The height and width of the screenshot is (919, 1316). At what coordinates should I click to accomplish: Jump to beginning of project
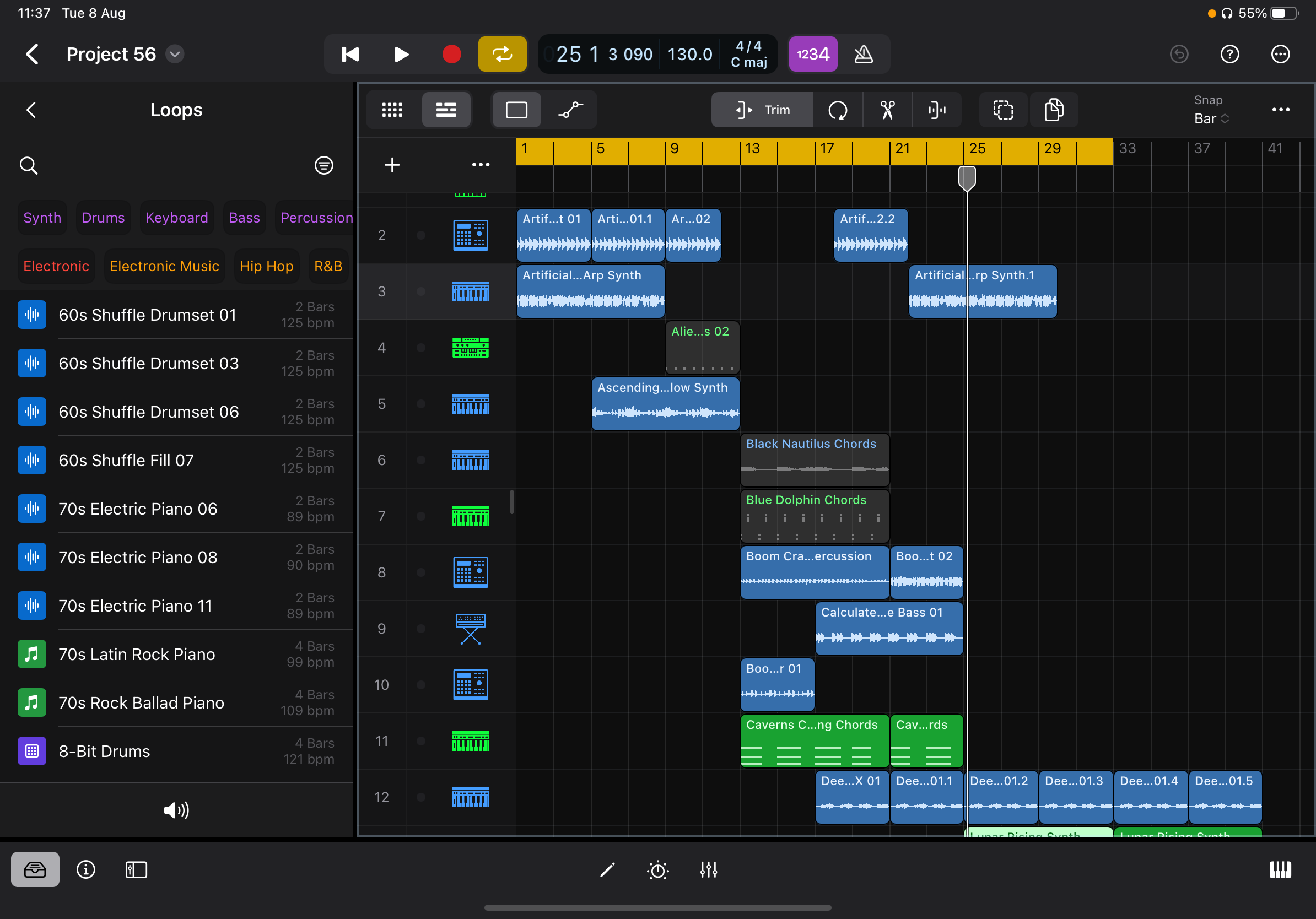(350, 55)
